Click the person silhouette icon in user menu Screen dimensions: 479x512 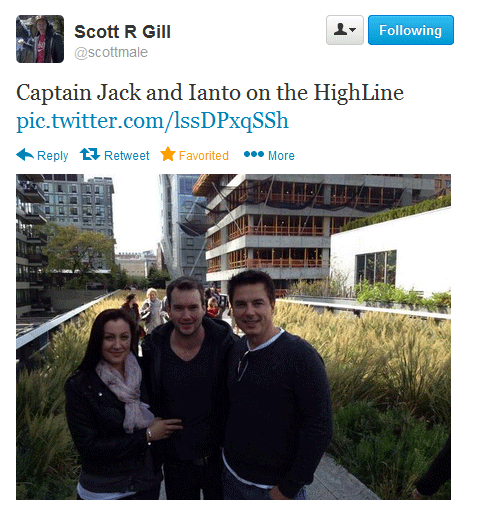340,30
